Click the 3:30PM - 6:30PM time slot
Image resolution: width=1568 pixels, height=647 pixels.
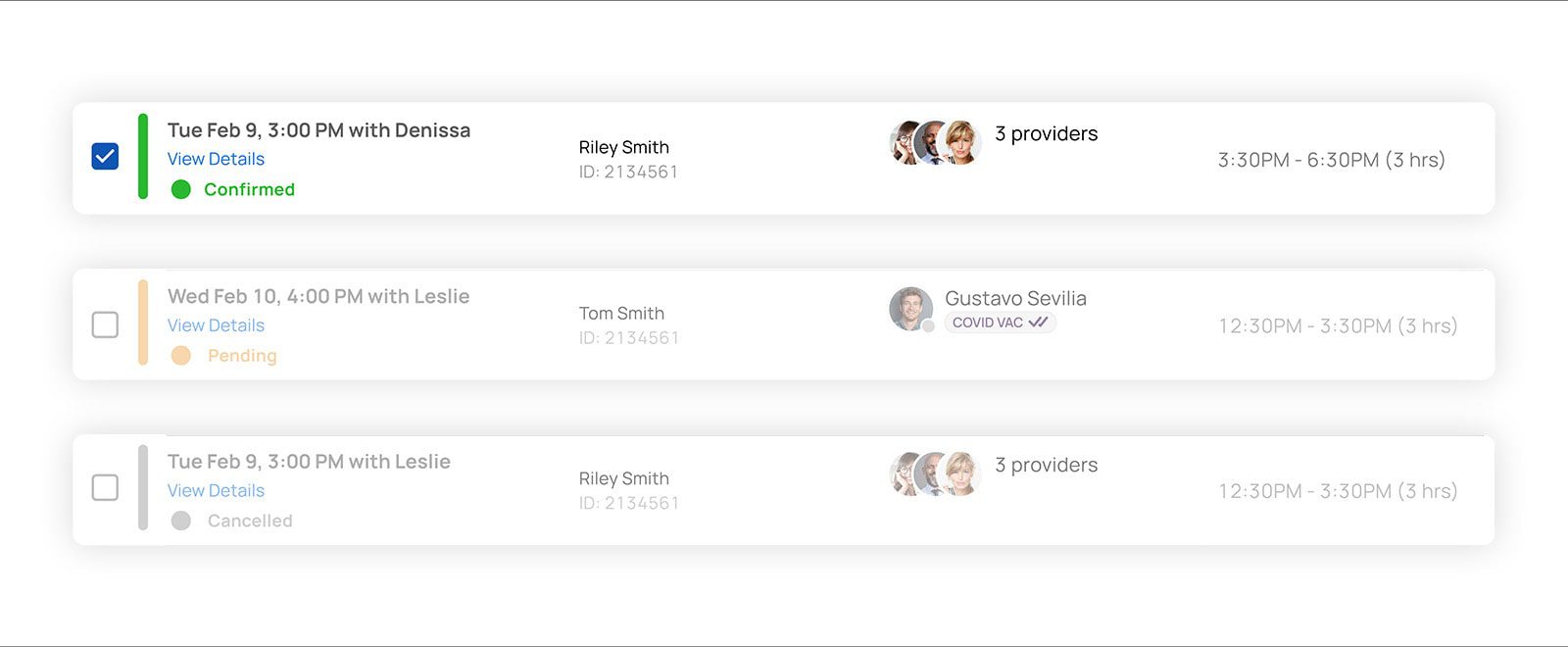click(x=1331, y=160)
